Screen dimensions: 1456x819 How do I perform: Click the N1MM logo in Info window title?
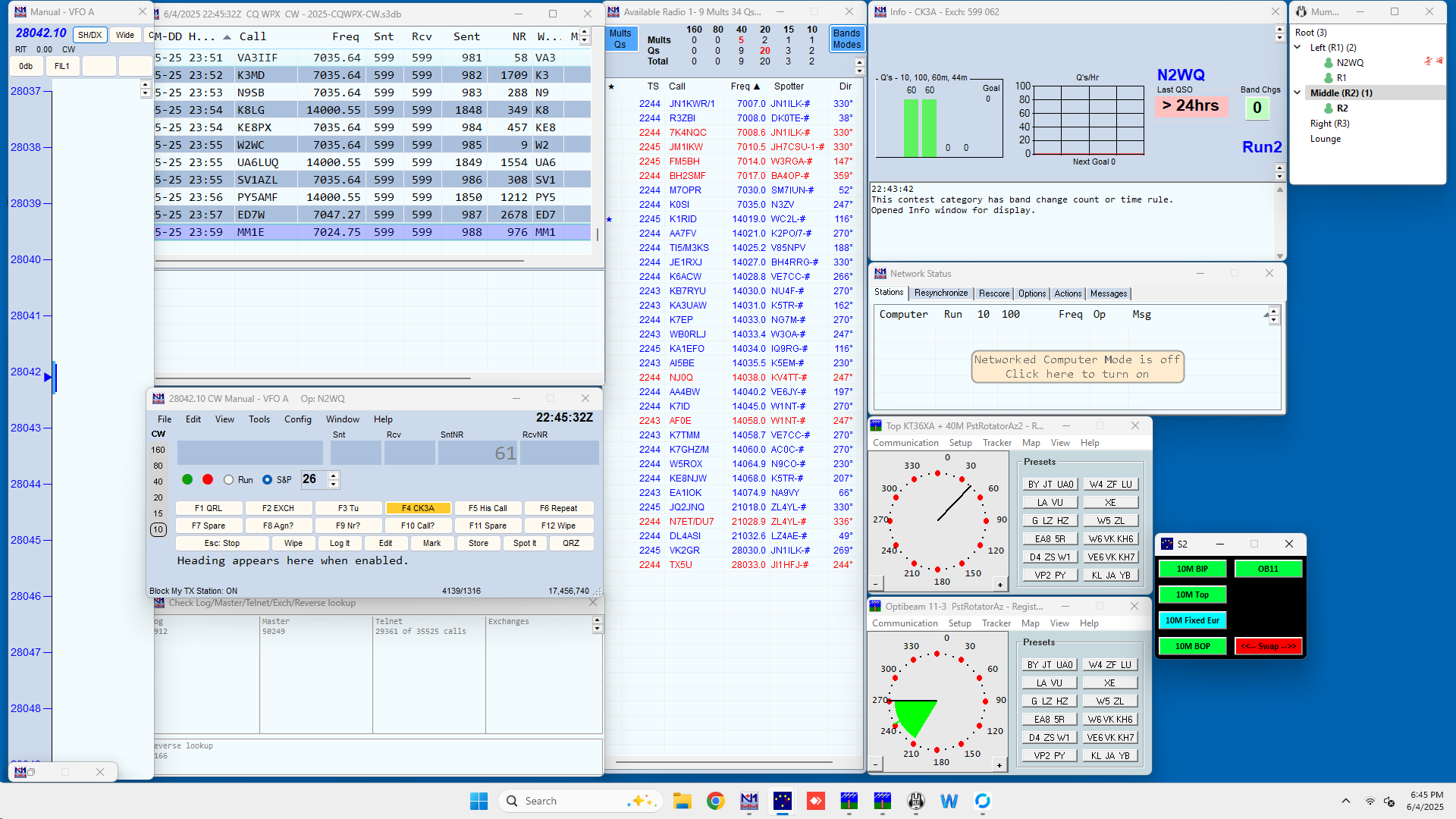(880, 12)
